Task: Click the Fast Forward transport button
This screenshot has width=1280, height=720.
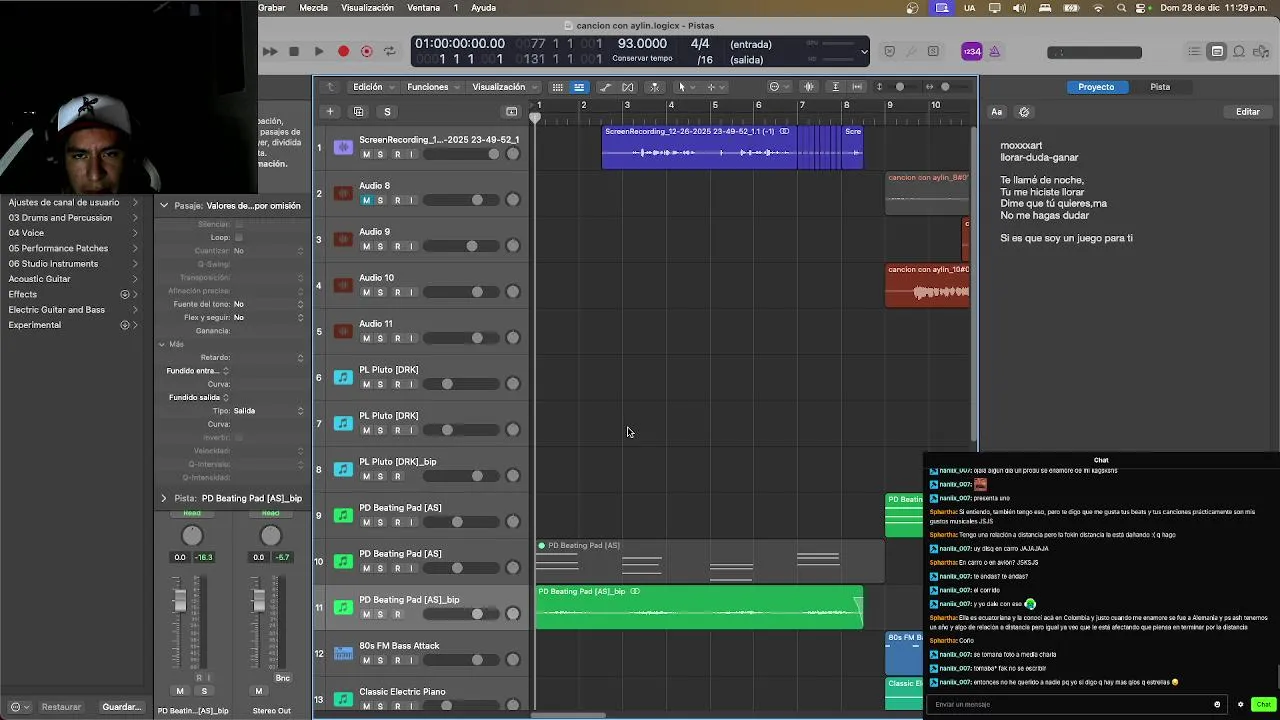Action: tap(270, 51)
